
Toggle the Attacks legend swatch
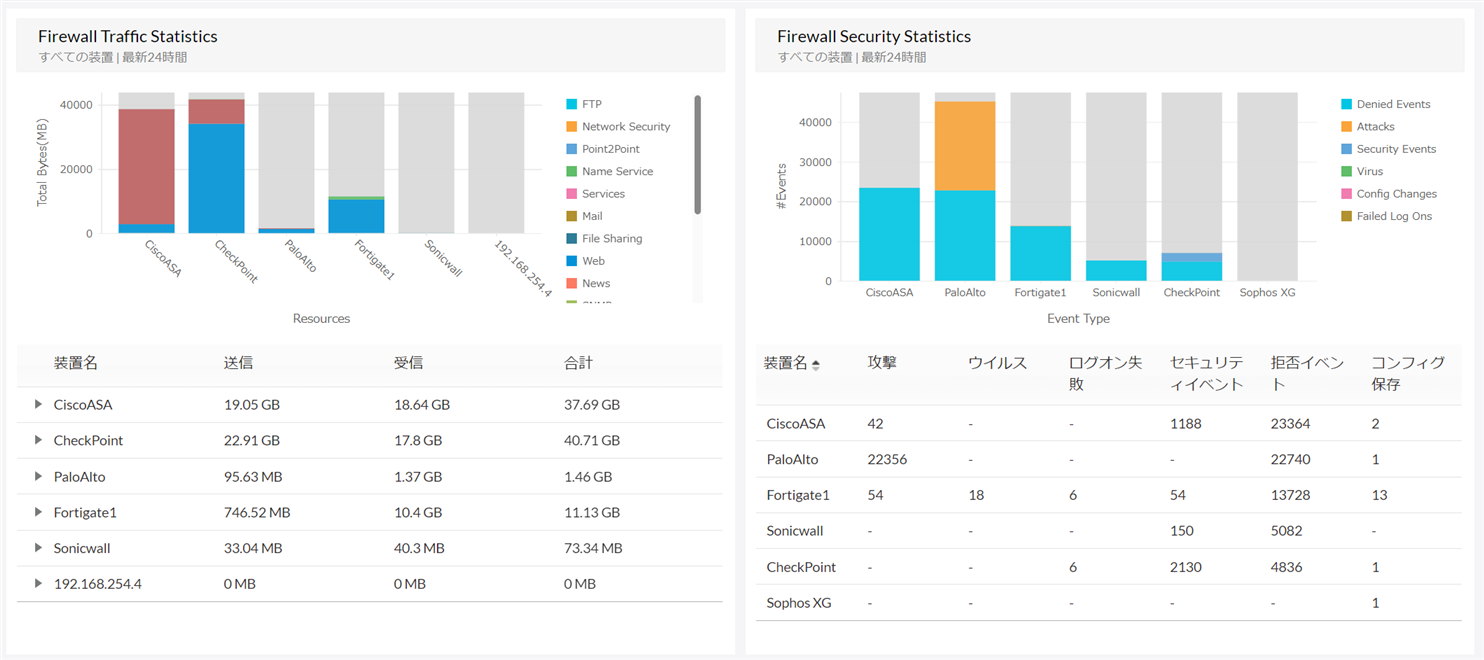click(1345, 127)
